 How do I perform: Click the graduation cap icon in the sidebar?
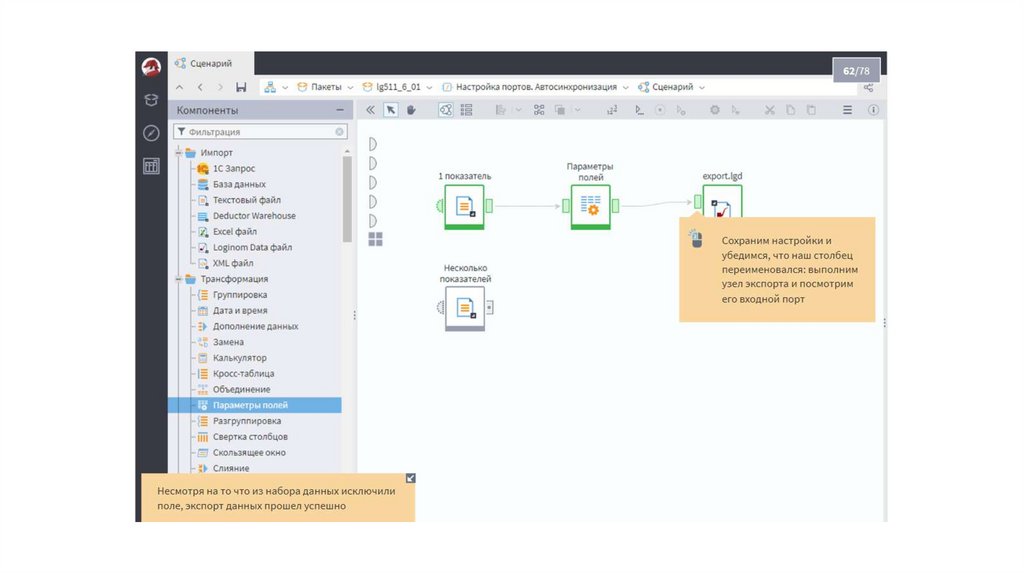click(x=151, y=100)
